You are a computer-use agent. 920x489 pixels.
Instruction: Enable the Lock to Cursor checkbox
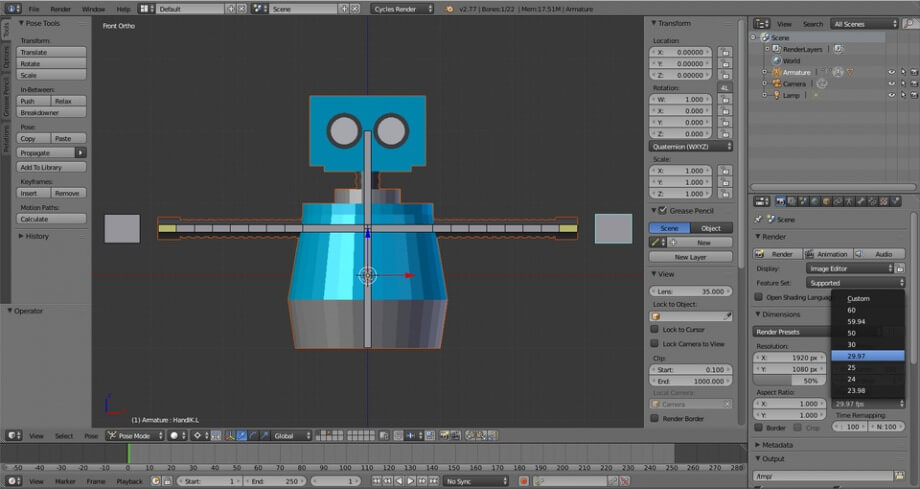(x=655, y=329)
